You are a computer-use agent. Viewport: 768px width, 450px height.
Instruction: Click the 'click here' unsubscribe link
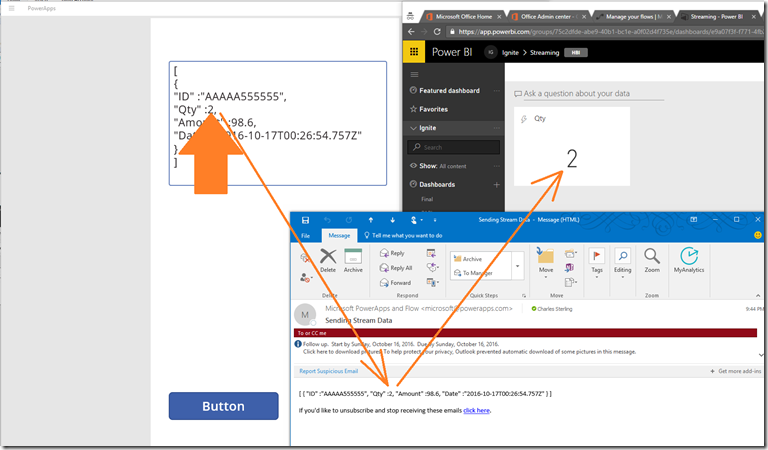[476, 410]
